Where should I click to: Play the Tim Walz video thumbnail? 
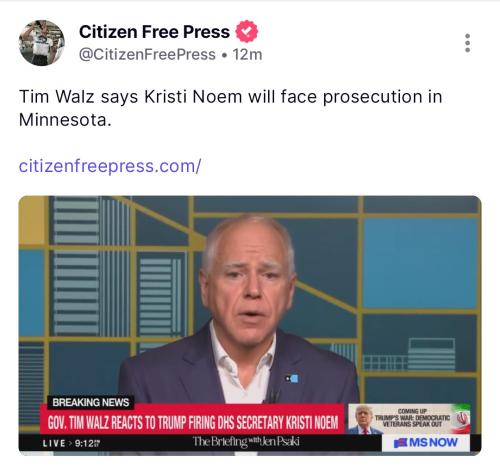click(x=250, y=325)
